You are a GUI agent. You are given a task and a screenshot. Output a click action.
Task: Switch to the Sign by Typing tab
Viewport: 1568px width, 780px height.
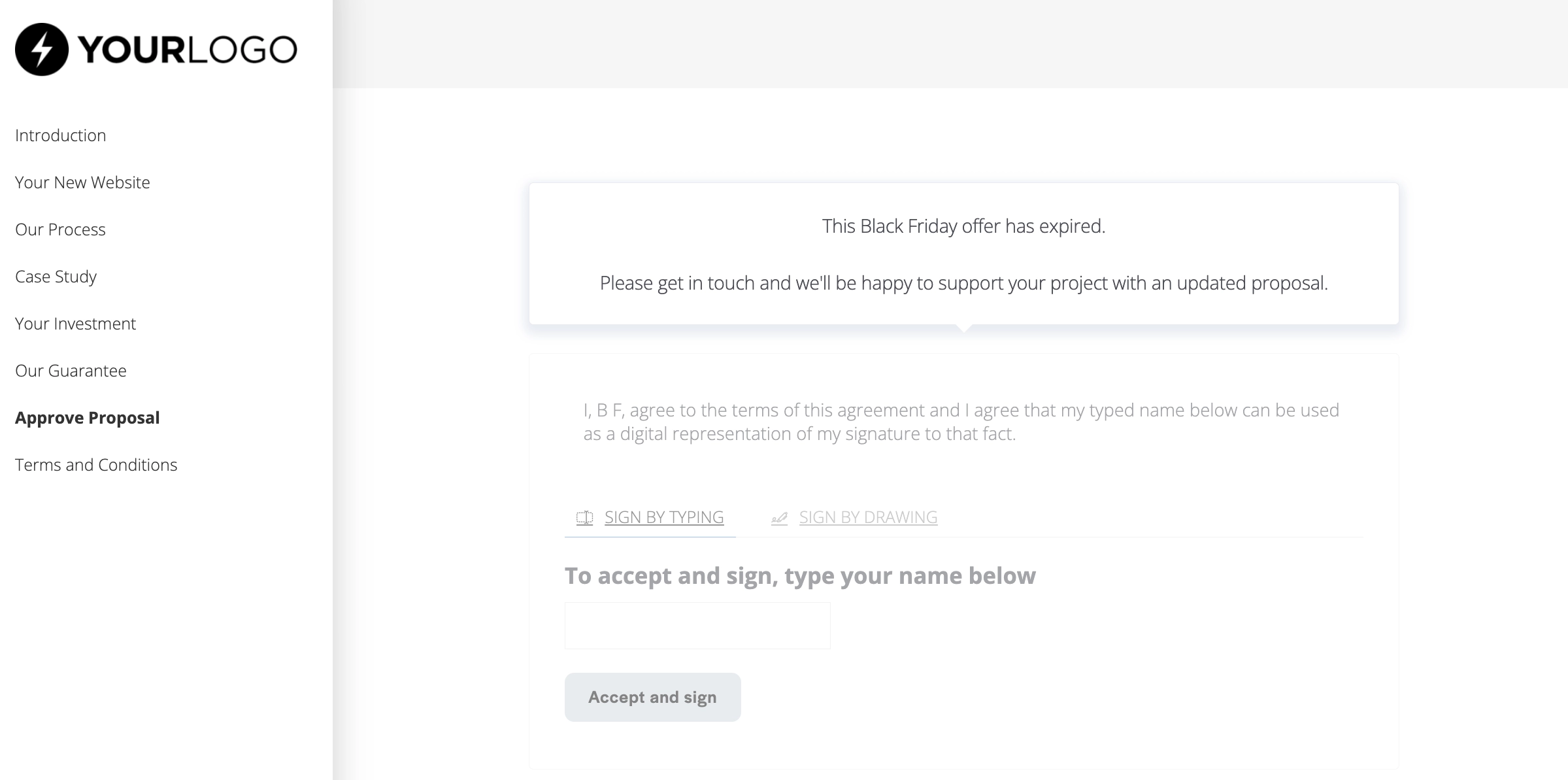click(x=663, y=517)
